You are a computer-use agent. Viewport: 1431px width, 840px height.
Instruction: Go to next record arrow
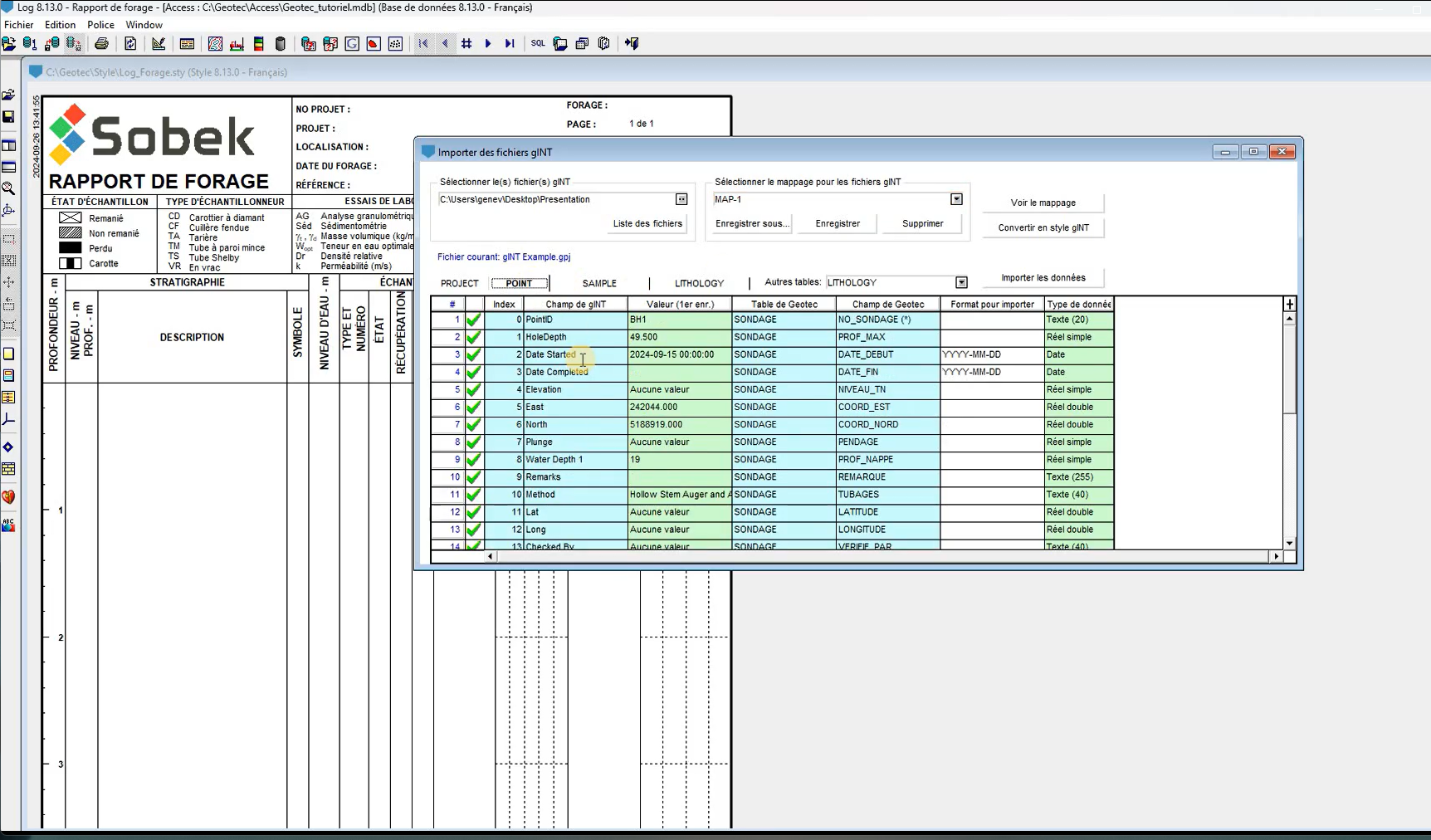point(488,44)
